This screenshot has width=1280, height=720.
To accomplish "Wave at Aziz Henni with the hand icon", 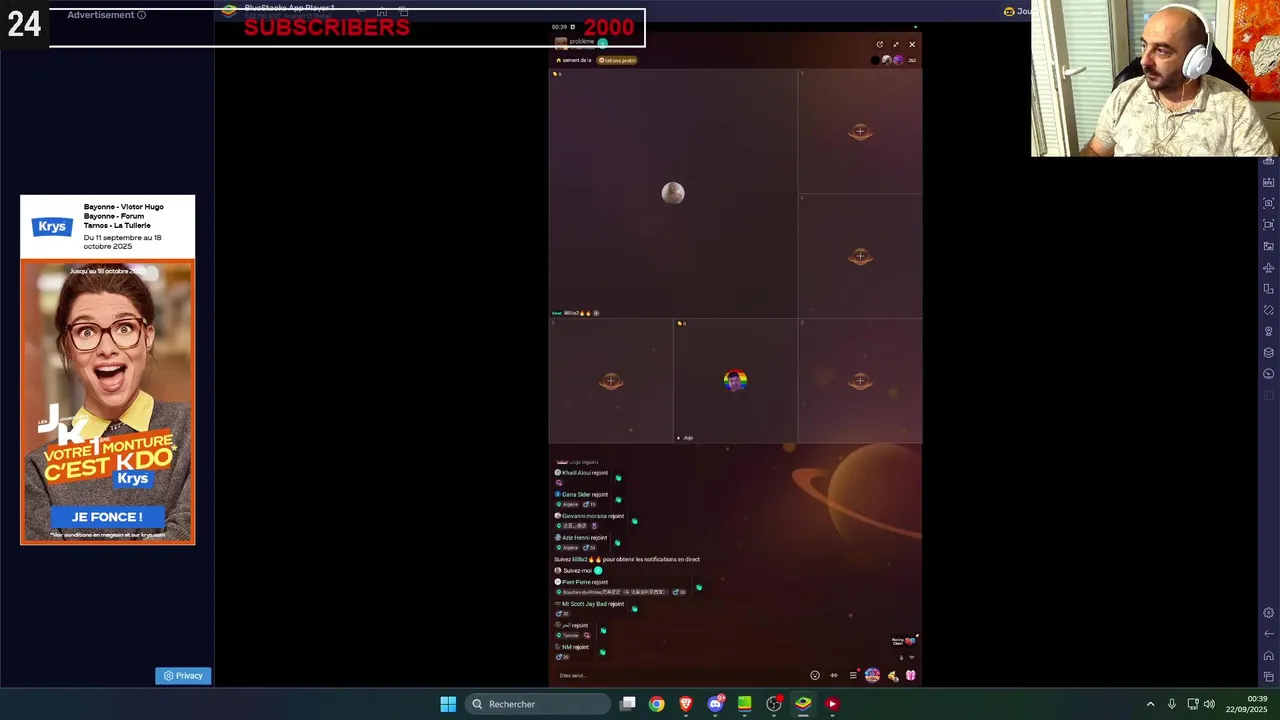I will click(617, 543).
